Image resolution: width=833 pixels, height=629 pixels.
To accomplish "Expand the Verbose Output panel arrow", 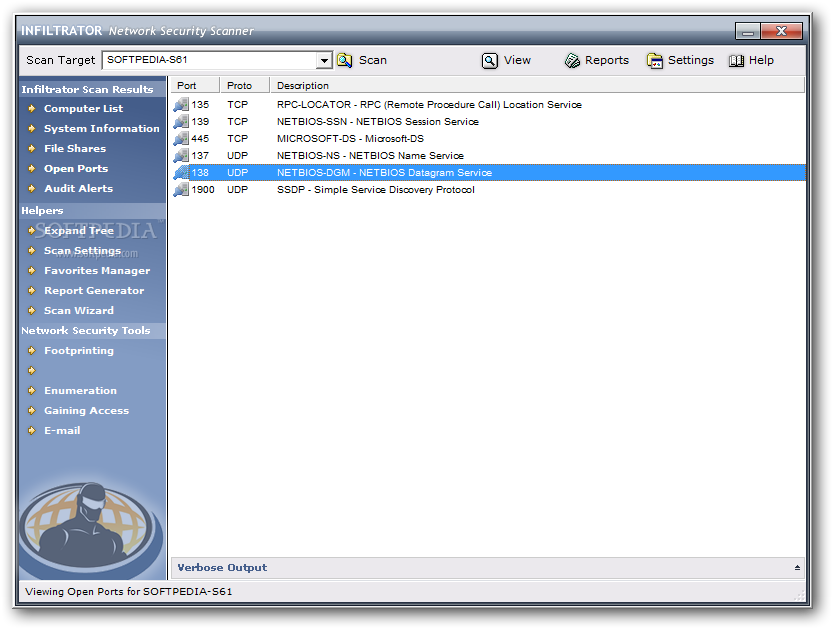I will (797, 568).
